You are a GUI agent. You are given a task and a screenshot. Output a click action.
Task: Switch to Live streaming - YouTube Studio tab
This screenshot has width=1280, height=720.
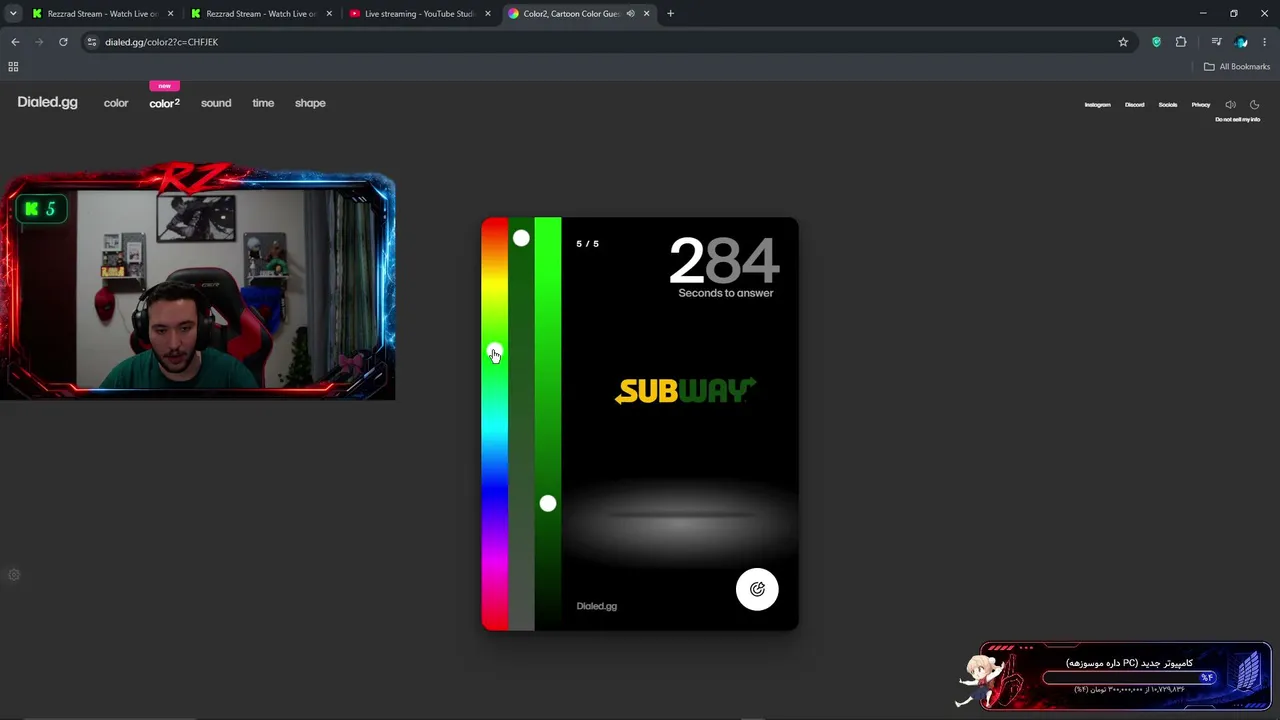tap(419, 14)
